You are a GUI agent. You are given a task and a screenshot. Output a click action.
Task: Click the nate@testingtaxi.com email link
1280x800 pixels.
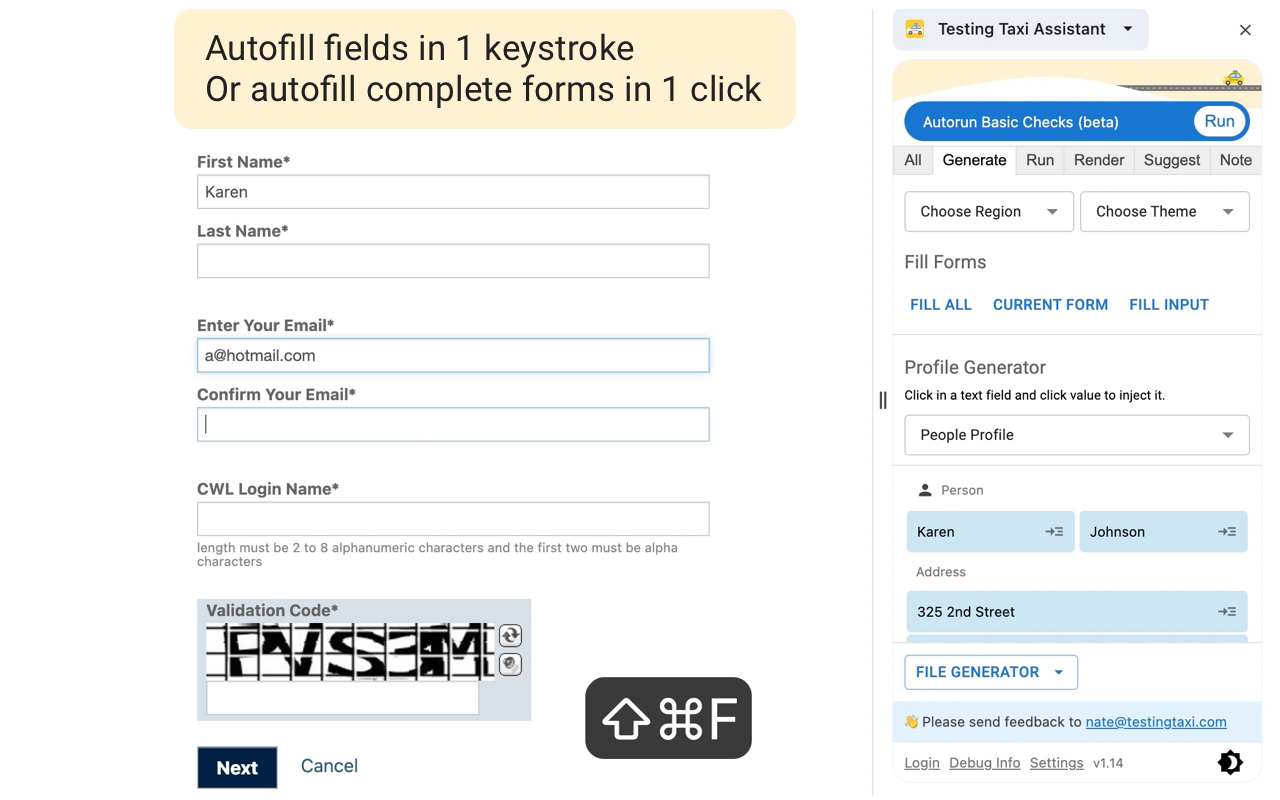point(1156,722)
